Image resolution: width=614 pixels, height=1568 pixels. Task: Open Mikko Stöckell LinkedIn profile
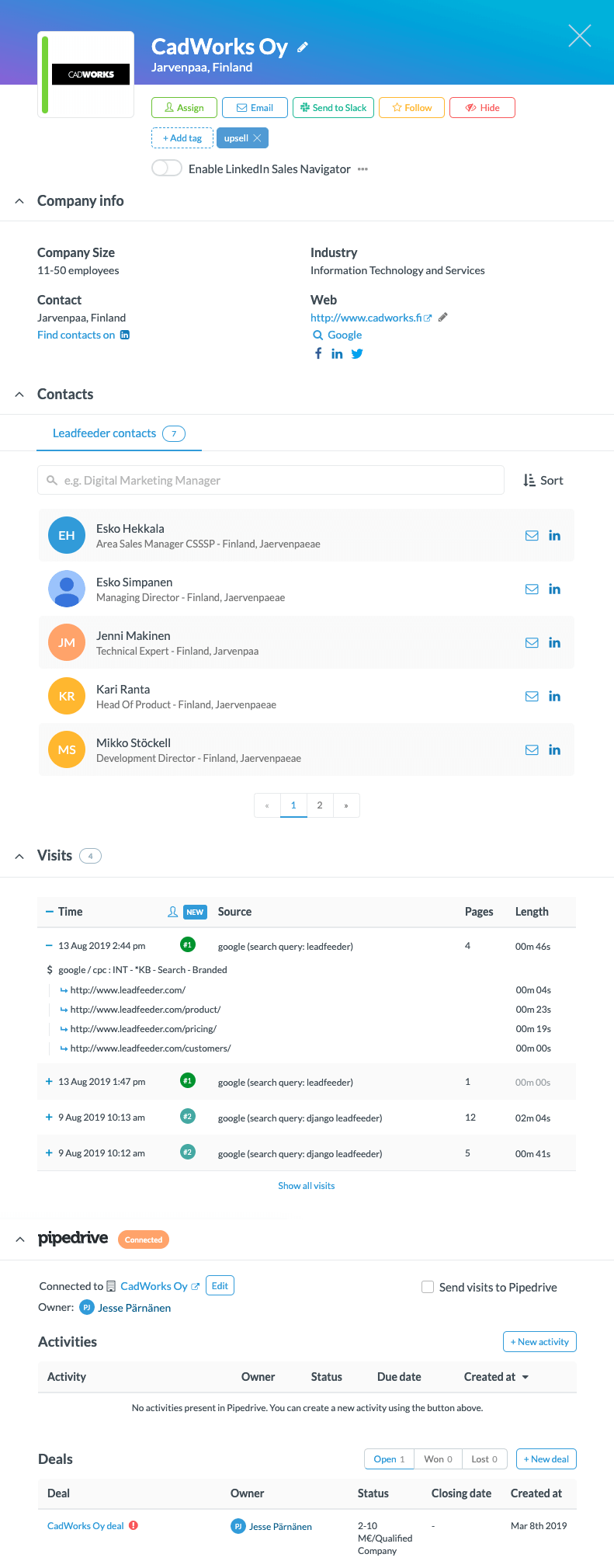pos(554,749)
